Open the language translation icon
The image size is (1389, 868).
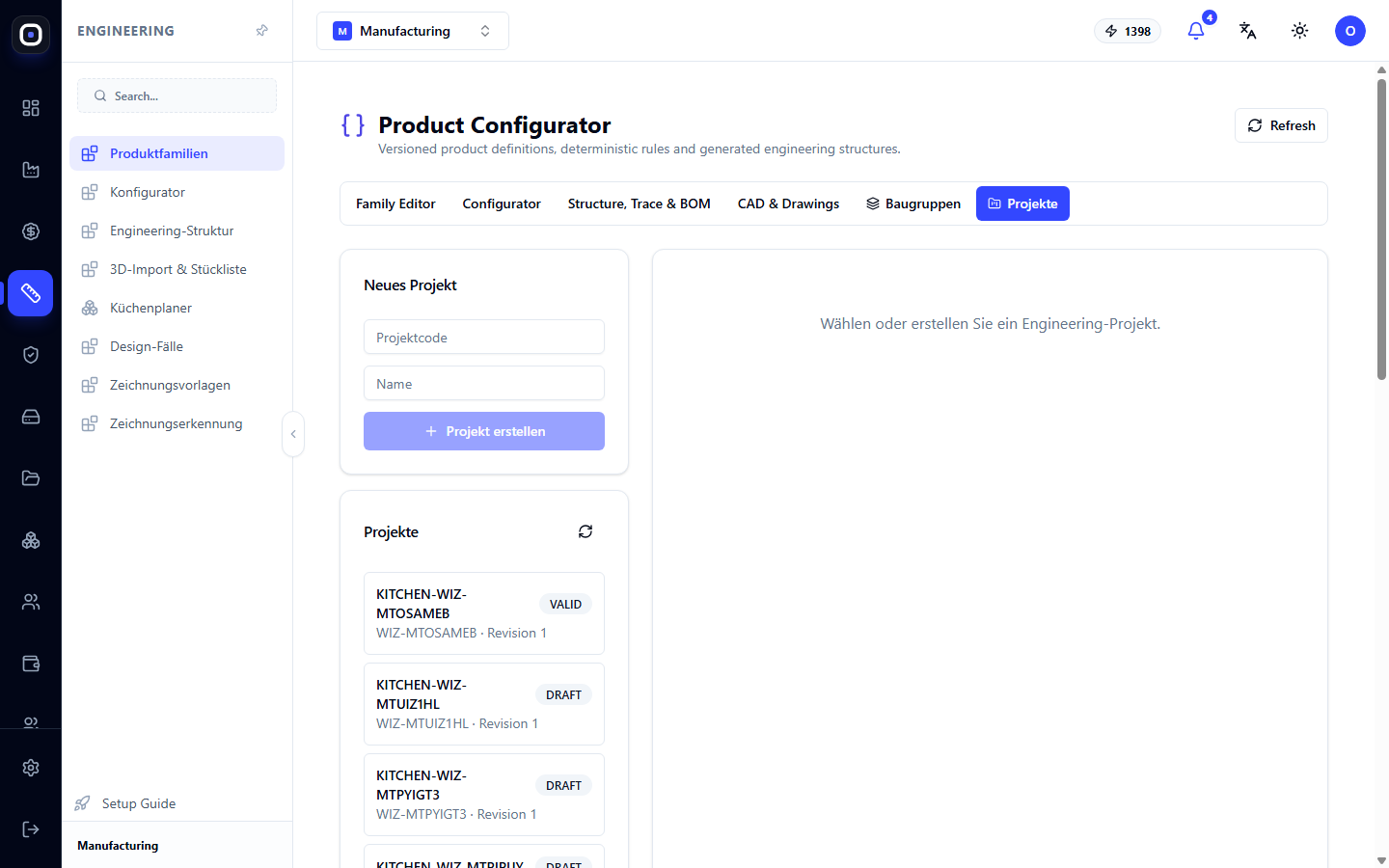(1248, 31)
